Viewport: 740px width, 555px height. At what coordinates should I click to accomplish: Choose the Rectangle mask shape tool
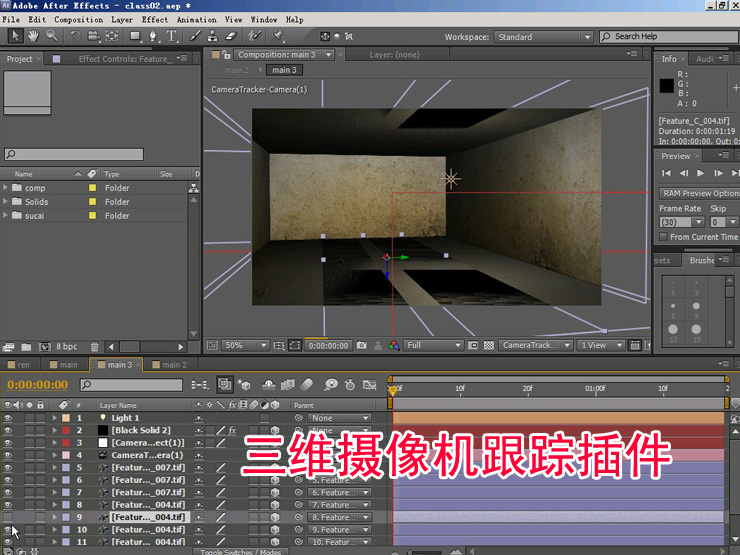[x=134, y=36]
